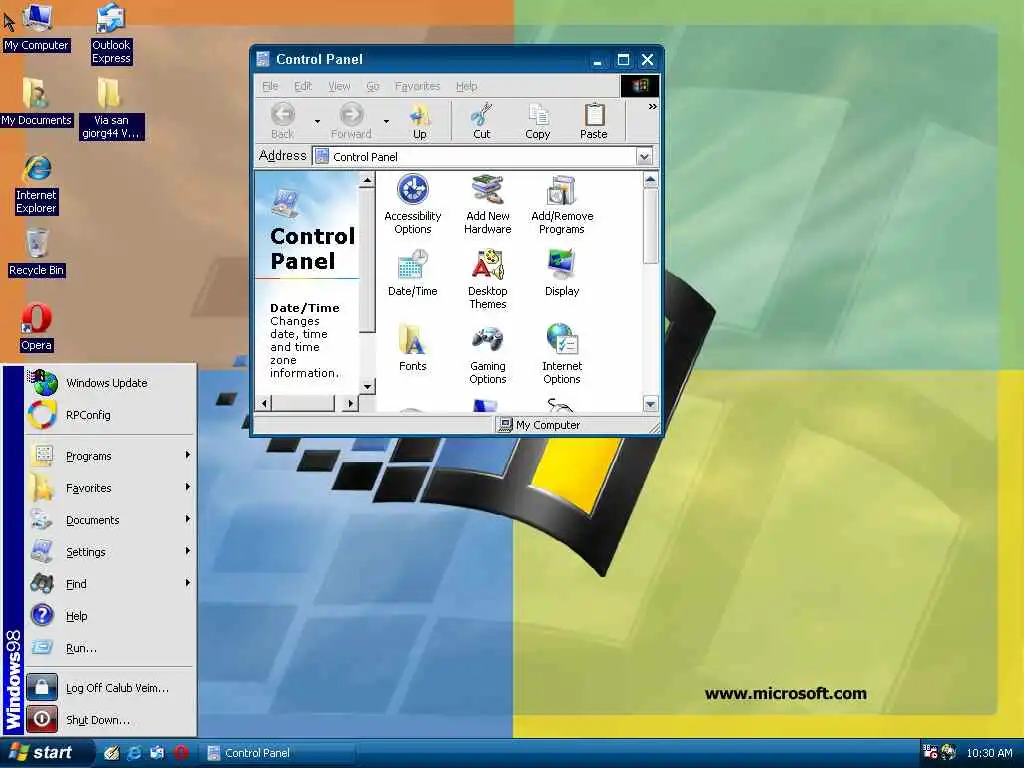Launch Outlook Express from quick launch
This screenshot has width=1024, height=768.
pyautogui.click(x=157, y=753)
